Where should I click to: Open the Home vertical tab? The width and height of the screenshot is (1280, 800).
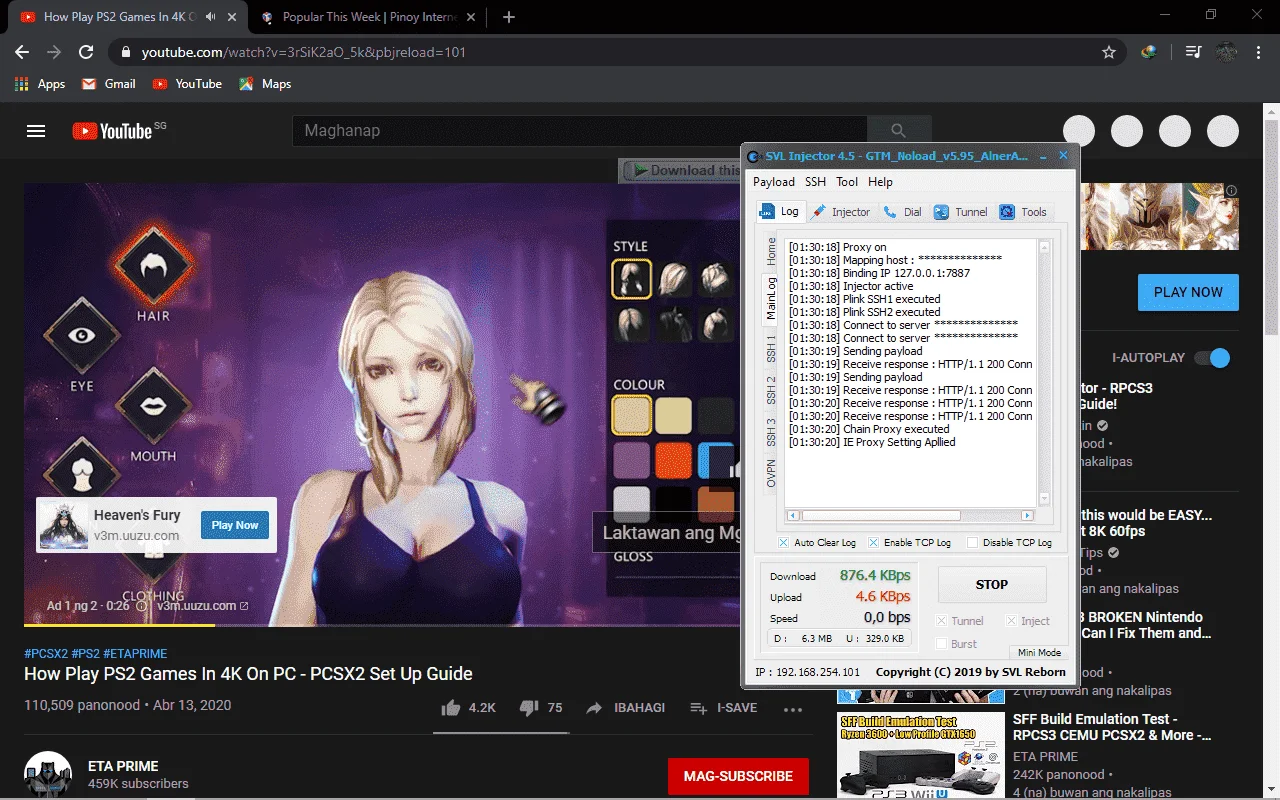coord(771,251)
